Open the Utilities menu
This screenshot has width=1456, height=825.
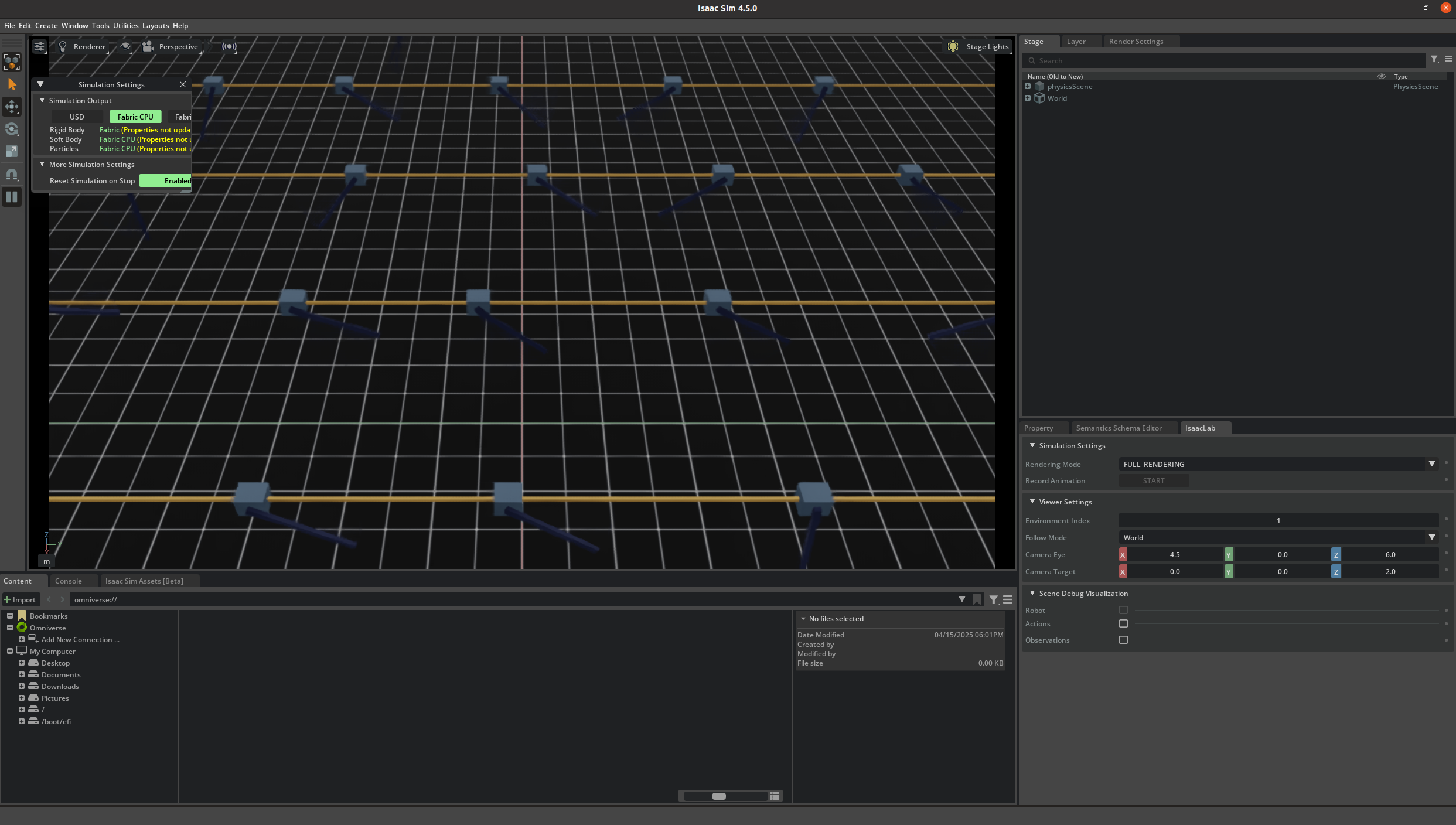tap(125, 26)
